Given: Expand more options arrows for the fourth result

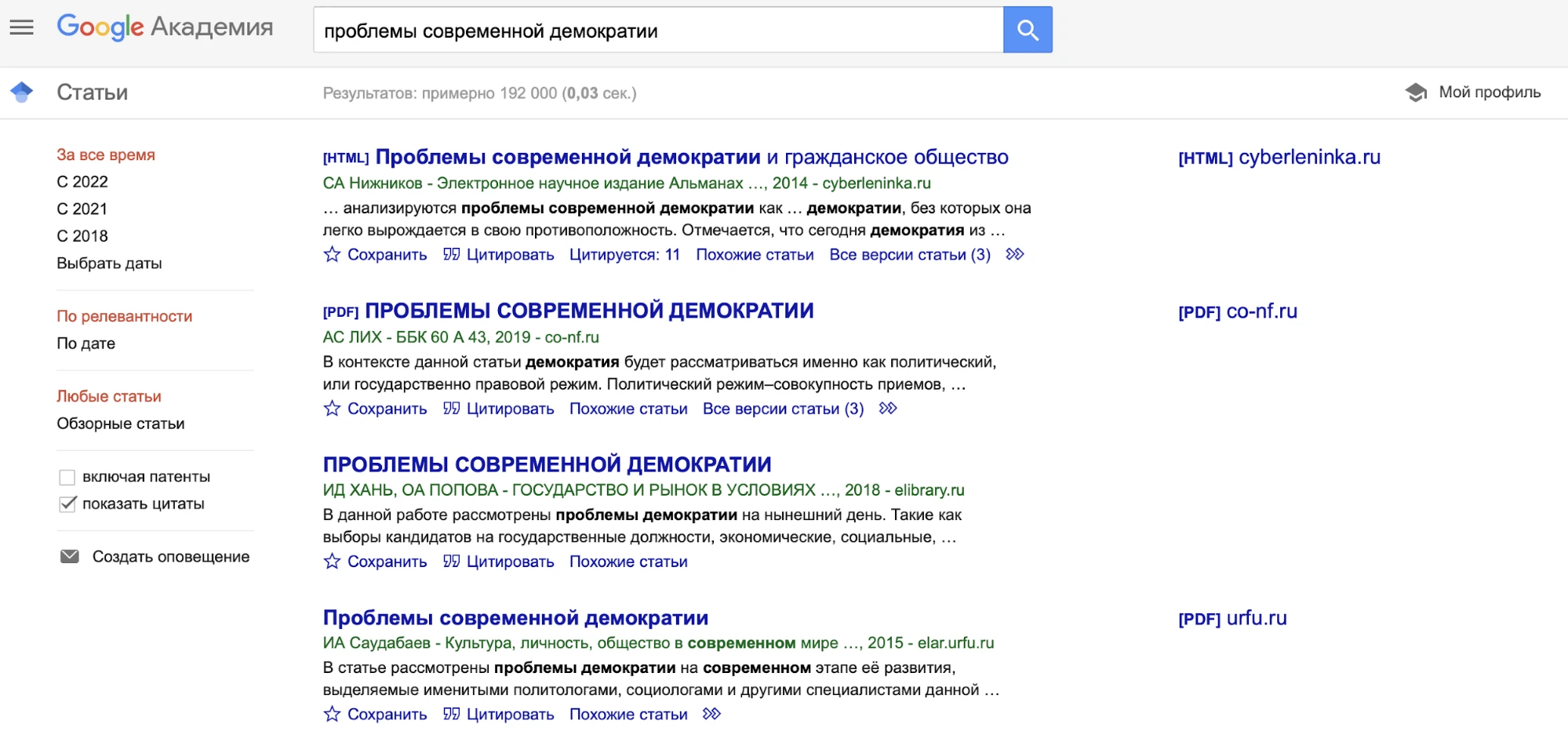Looking at the screenshot, I should [711, 715].
